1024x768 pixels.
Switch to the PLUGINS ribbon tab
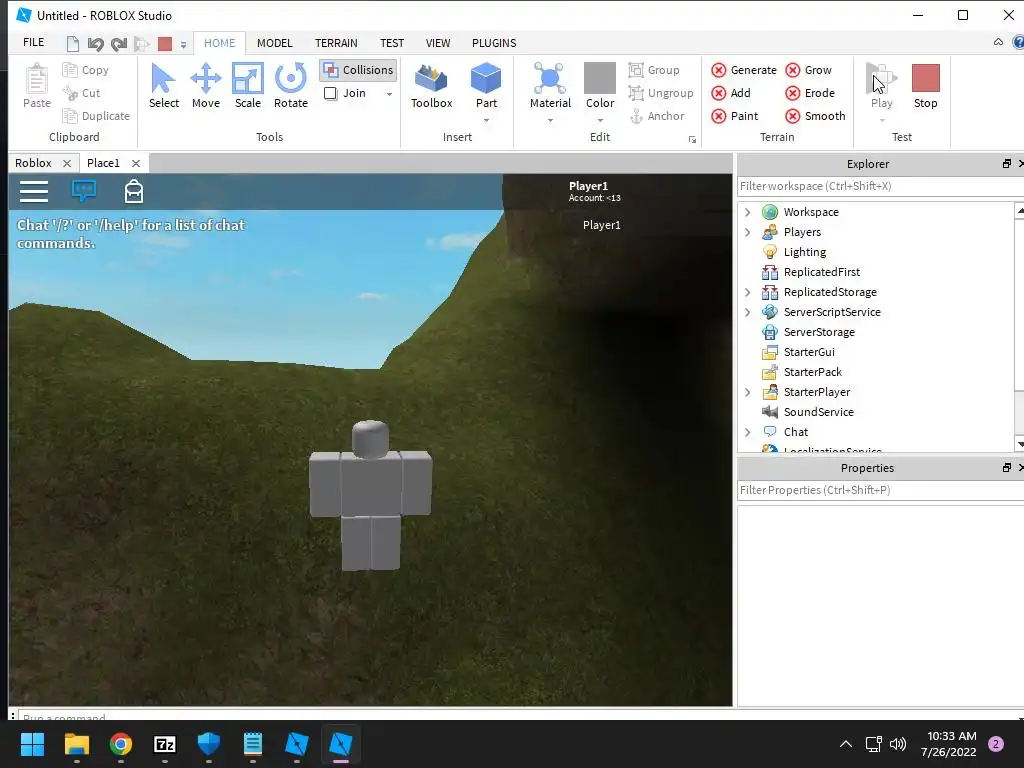(494, 43)
